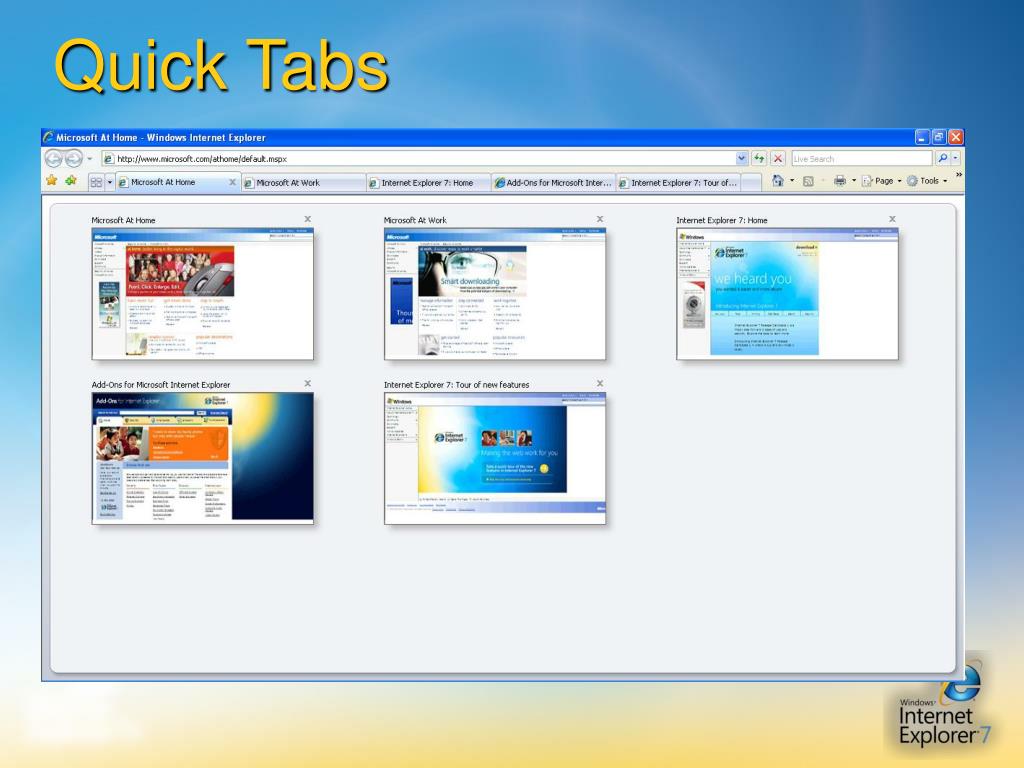The width and height of the screenshot is (1024, 768).
Task: Open the recent pages dropdown beside Forward
Action: [89, 159]
